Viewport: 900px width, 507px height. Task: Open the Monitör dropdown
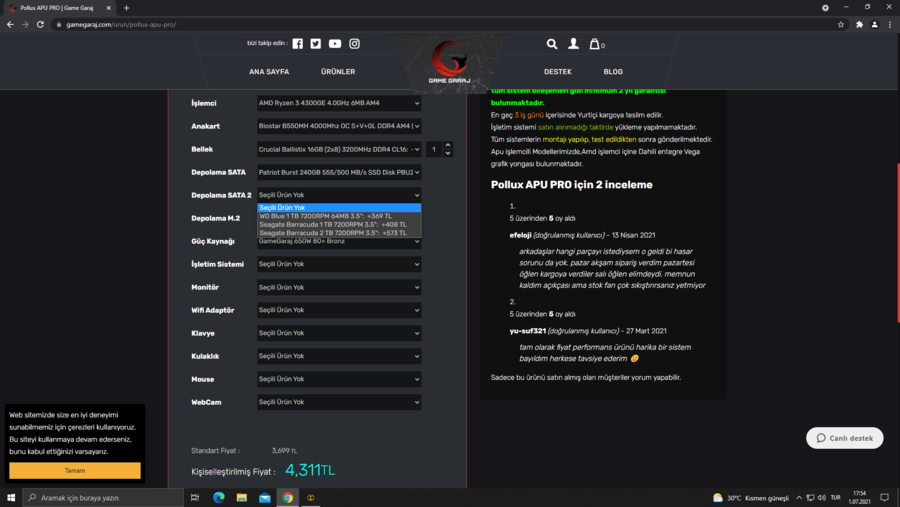(x=339, y=287)
